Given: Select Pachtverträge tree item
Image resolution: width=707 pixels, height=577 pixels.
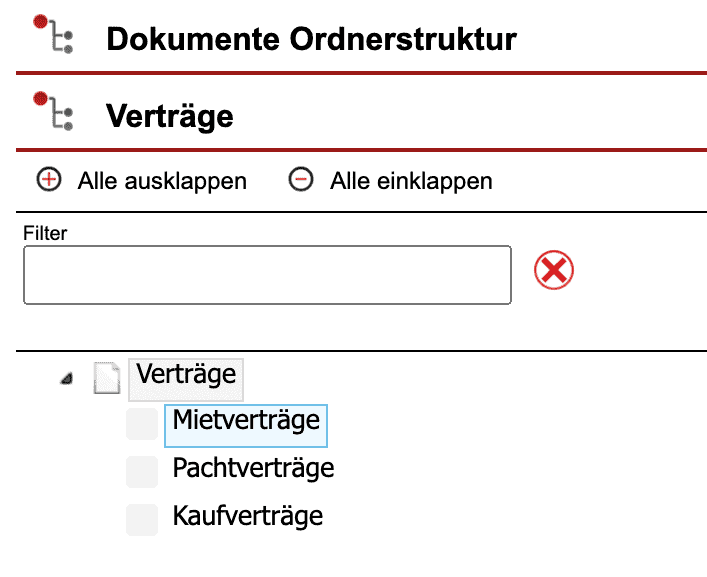Looking at the screenshot, I should point(253,468).
